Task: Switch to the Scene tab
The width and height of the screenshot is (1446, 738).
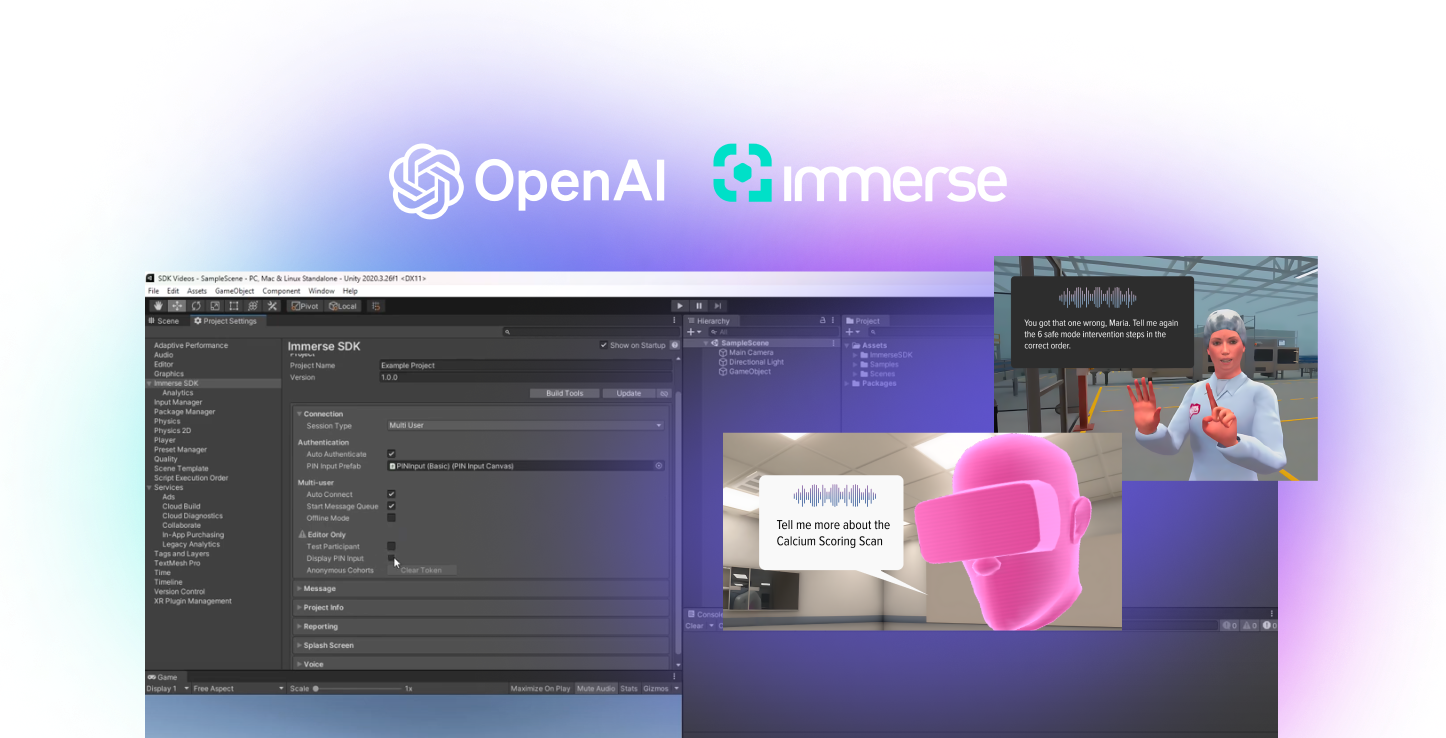Action: point(165,321)
